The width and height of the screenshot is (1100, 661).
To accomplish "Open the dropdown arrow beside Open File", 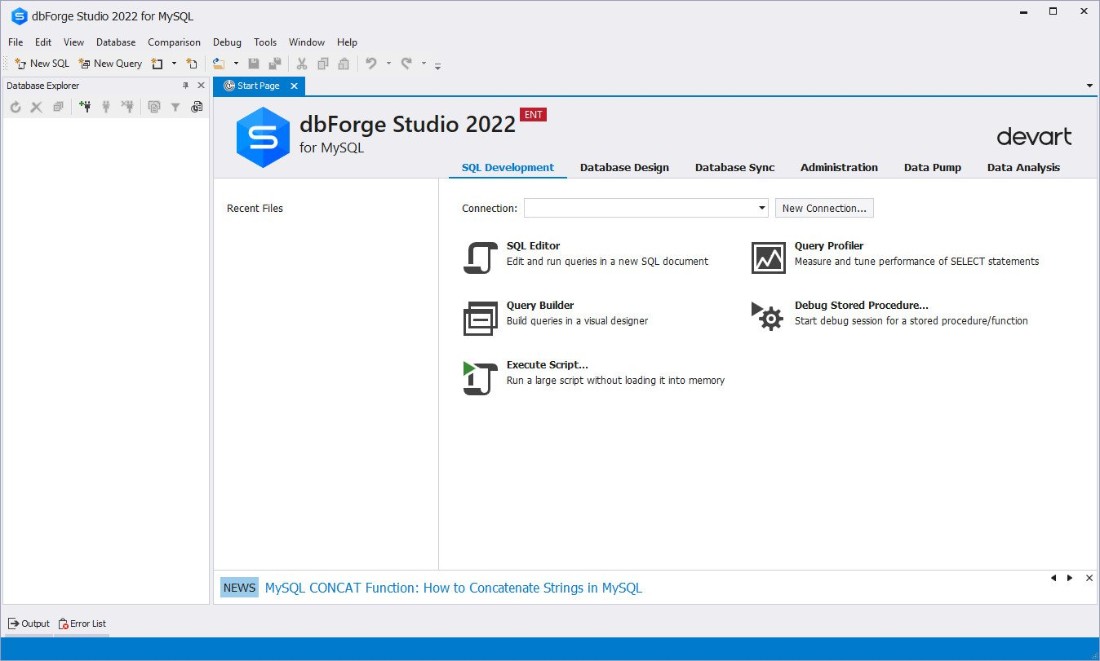I will [x=236, y=64].
